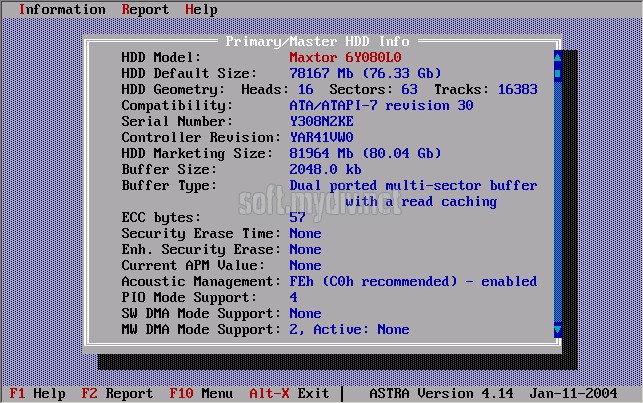Click the Security Erase Time label
Viewport: 643px width, 403px height.
coord(201,233)
